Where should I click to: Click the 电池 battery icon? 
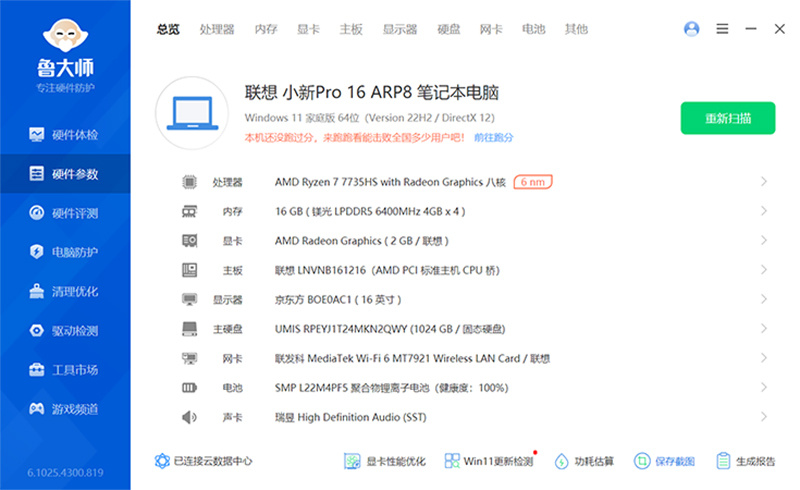[189, 388]
